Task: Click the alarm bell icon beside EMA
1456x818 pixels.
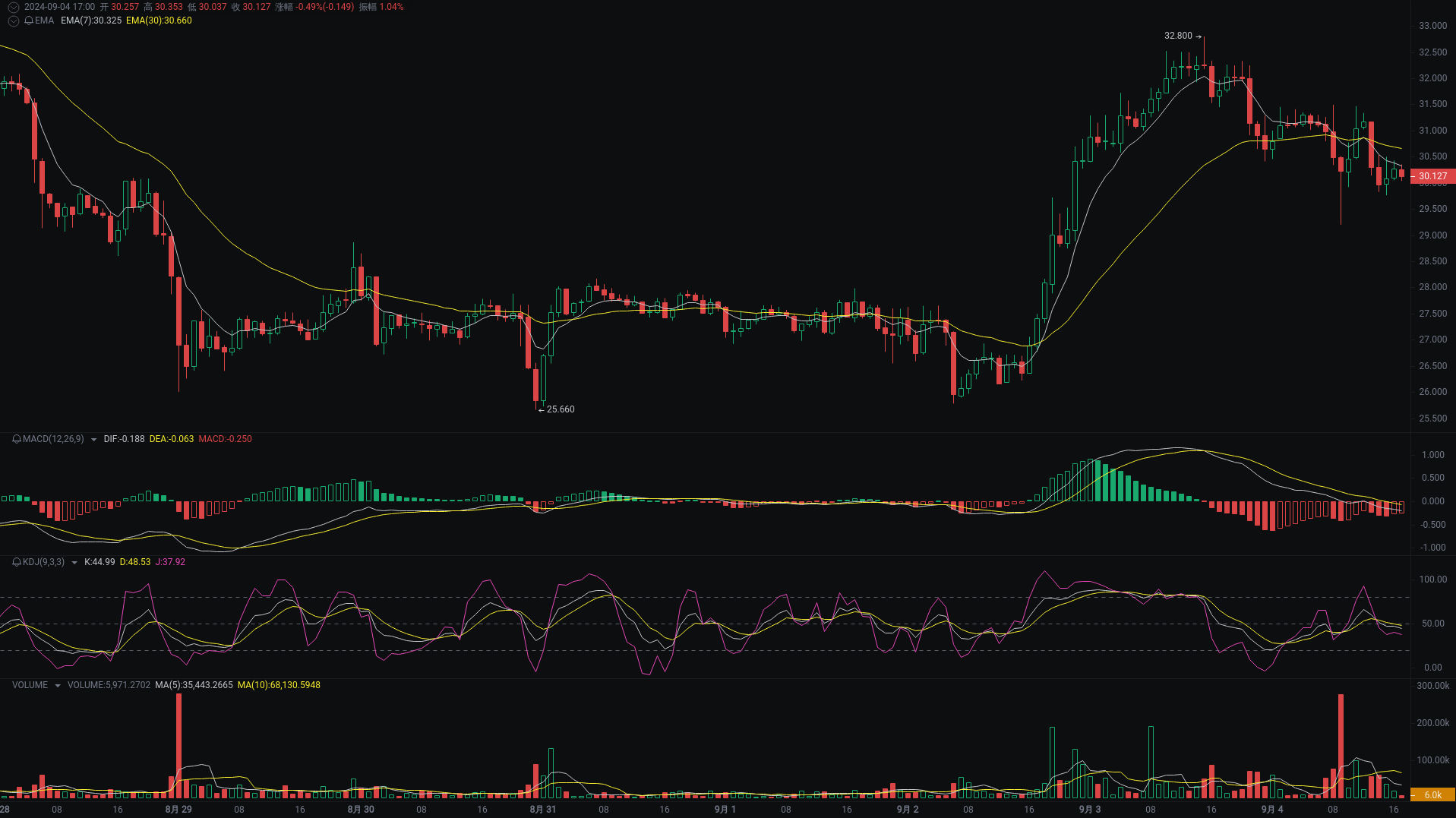Action: pyautogui.click(x=29, y=21)
